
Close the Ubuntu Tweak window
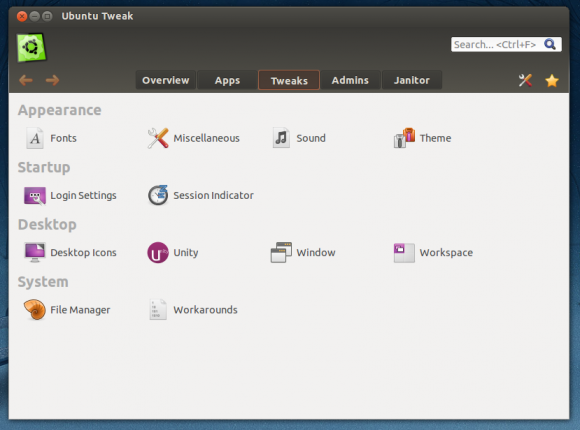(x=22, y=16)
